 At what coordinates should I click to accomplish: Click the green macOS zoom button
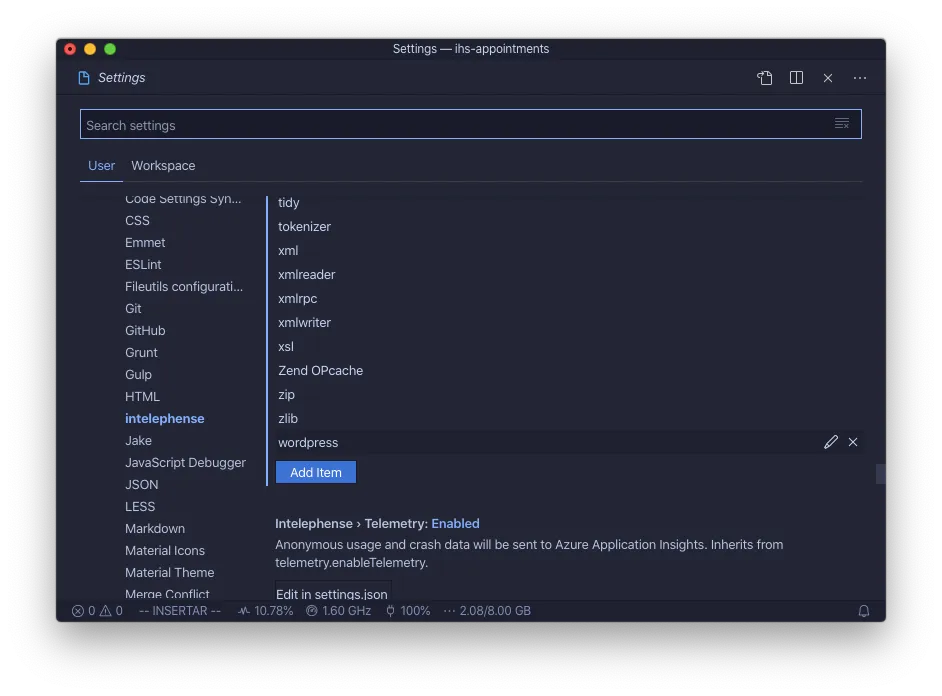(x=110, y=49)
